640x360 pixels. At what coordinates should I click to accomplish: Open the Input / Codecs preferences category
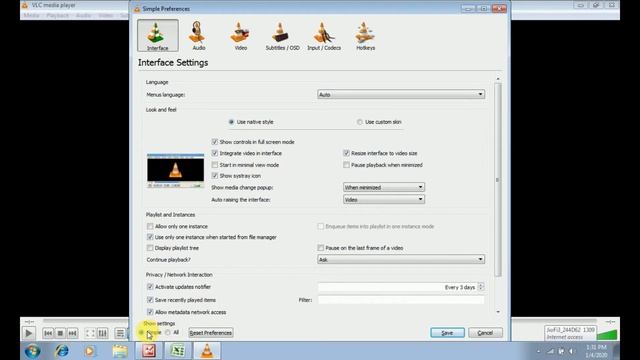click(x=324, y=36)
